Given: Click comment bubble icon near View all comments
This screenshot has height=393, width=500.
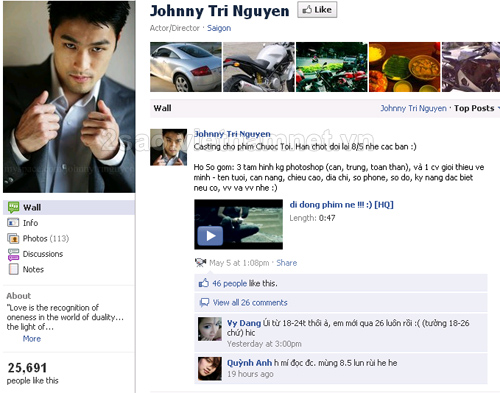Looking at the screenshot, I should (x=204, y=302).
